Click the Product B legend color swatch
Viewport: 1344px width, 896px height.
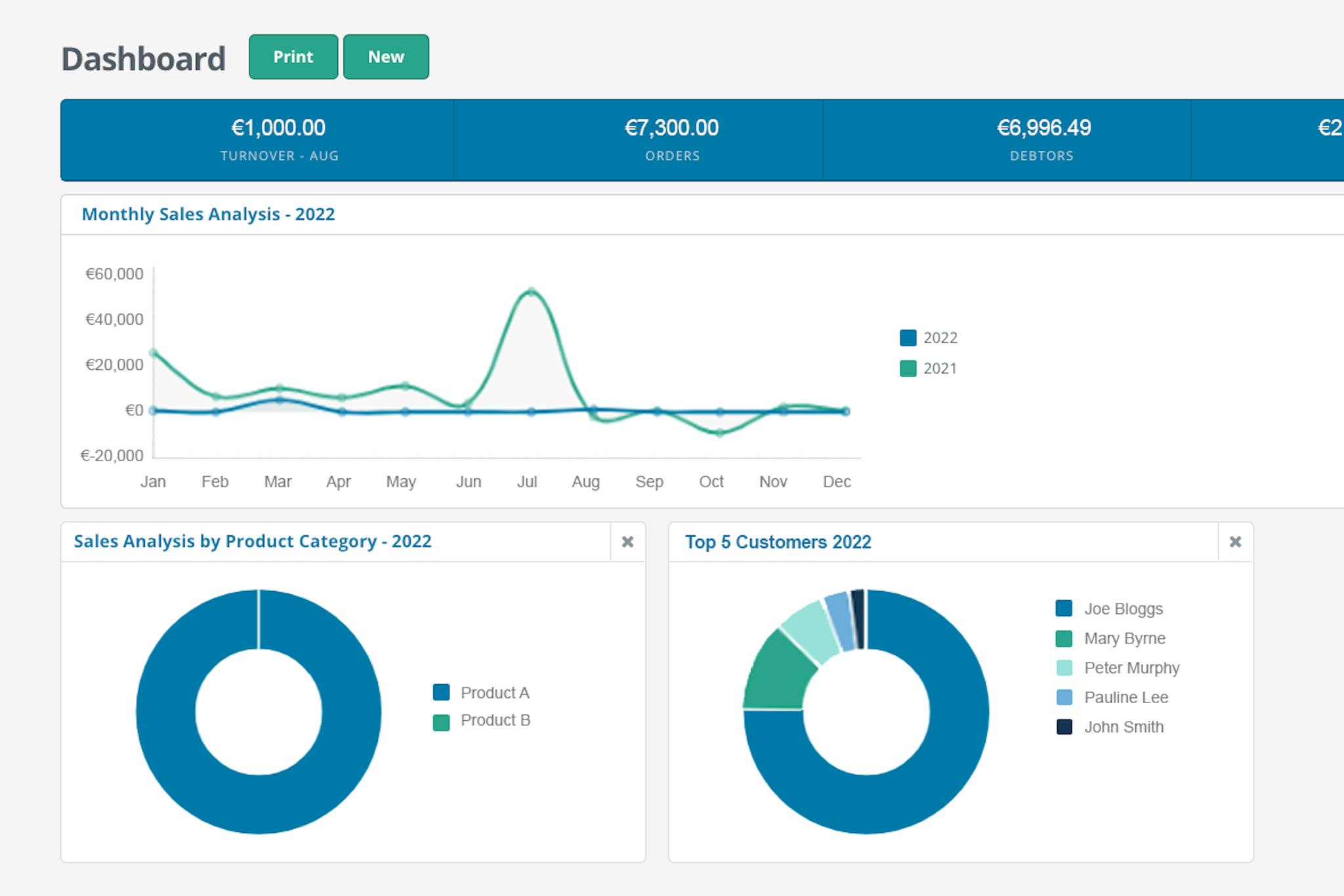441,720
